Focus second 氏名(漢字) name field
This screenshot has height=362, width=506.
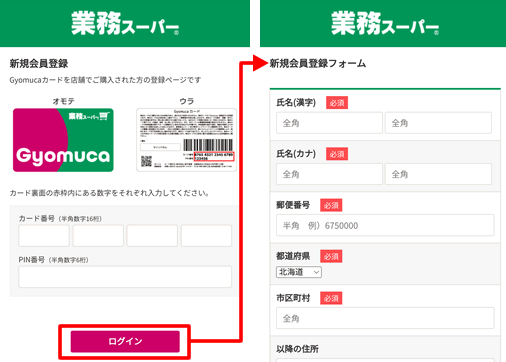coord(438,123)
